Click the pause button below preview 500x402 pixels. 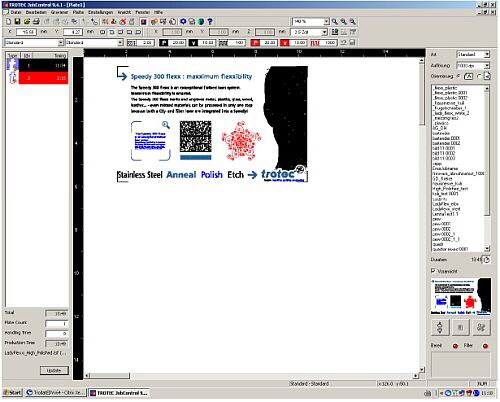pyautogui.click(x=461, y=327)
